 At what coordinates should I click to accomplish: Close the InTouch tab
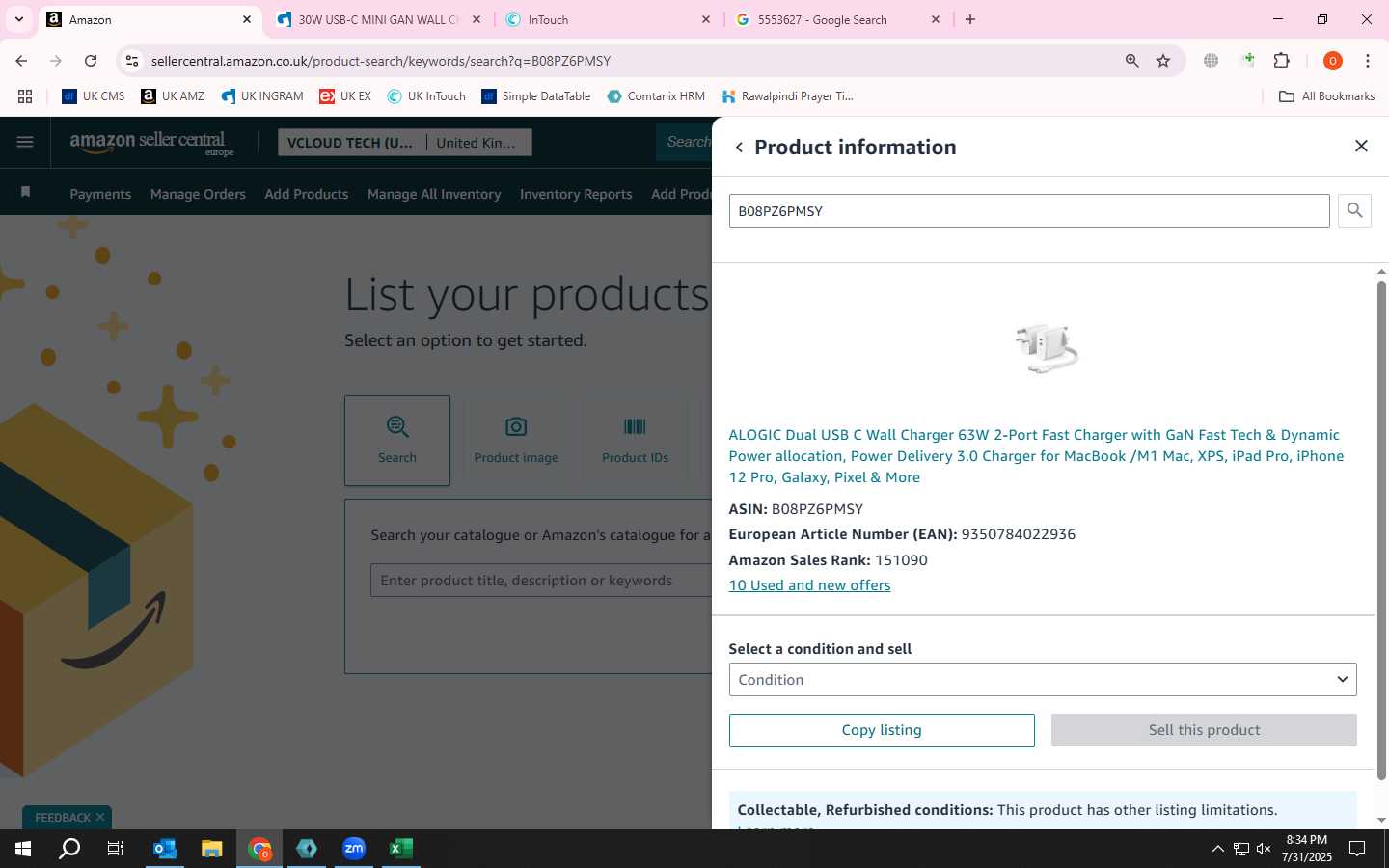(706, 19)
